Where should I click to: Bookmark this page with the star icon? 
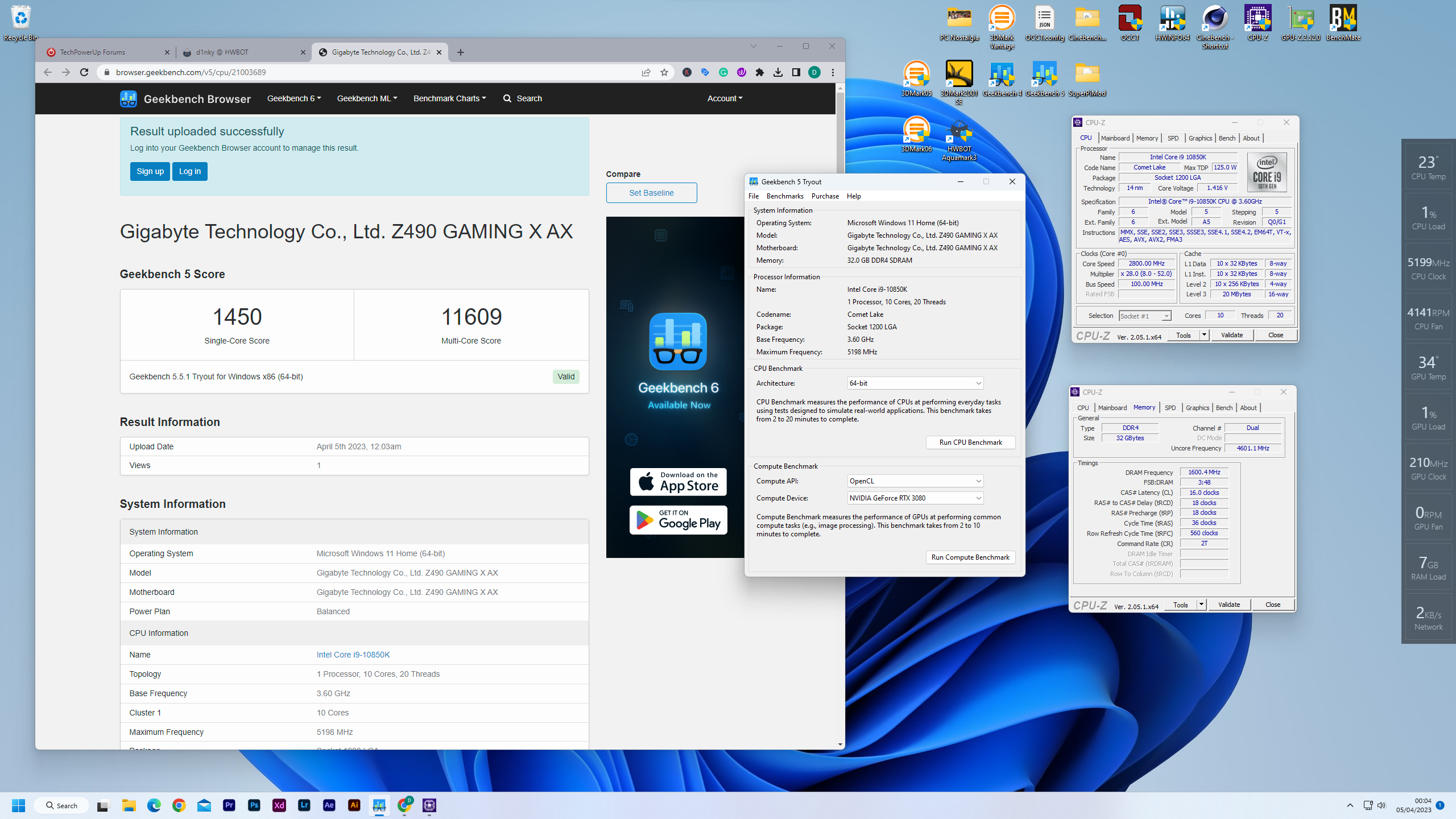664,72
